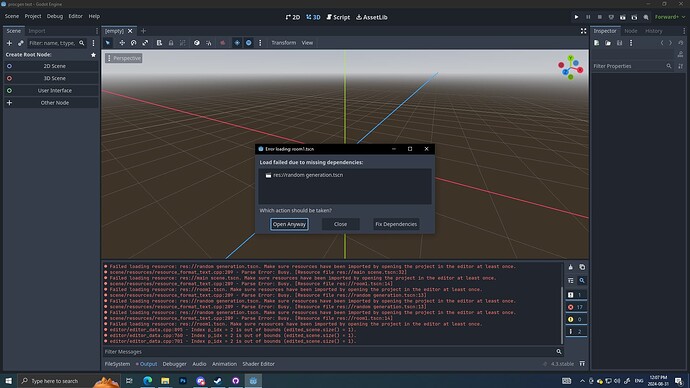Activate the Rotate Mode tool

(x=133, y=43)
